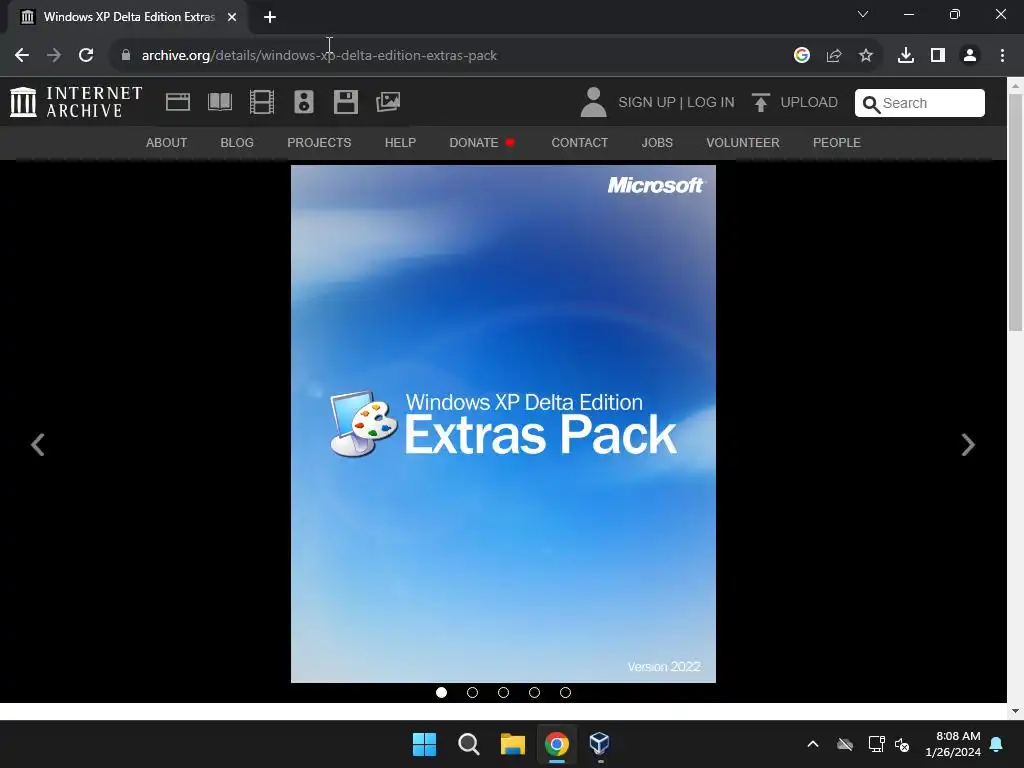1024x768 pixels.
Task: Select fourth carousel dot
Action: [534, 692]
